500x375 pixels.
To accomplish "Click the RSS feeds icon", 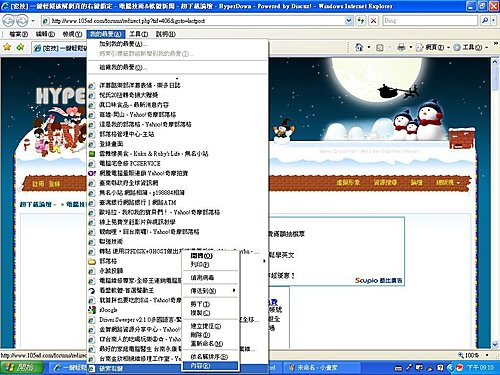I will (x=379, y=48).
